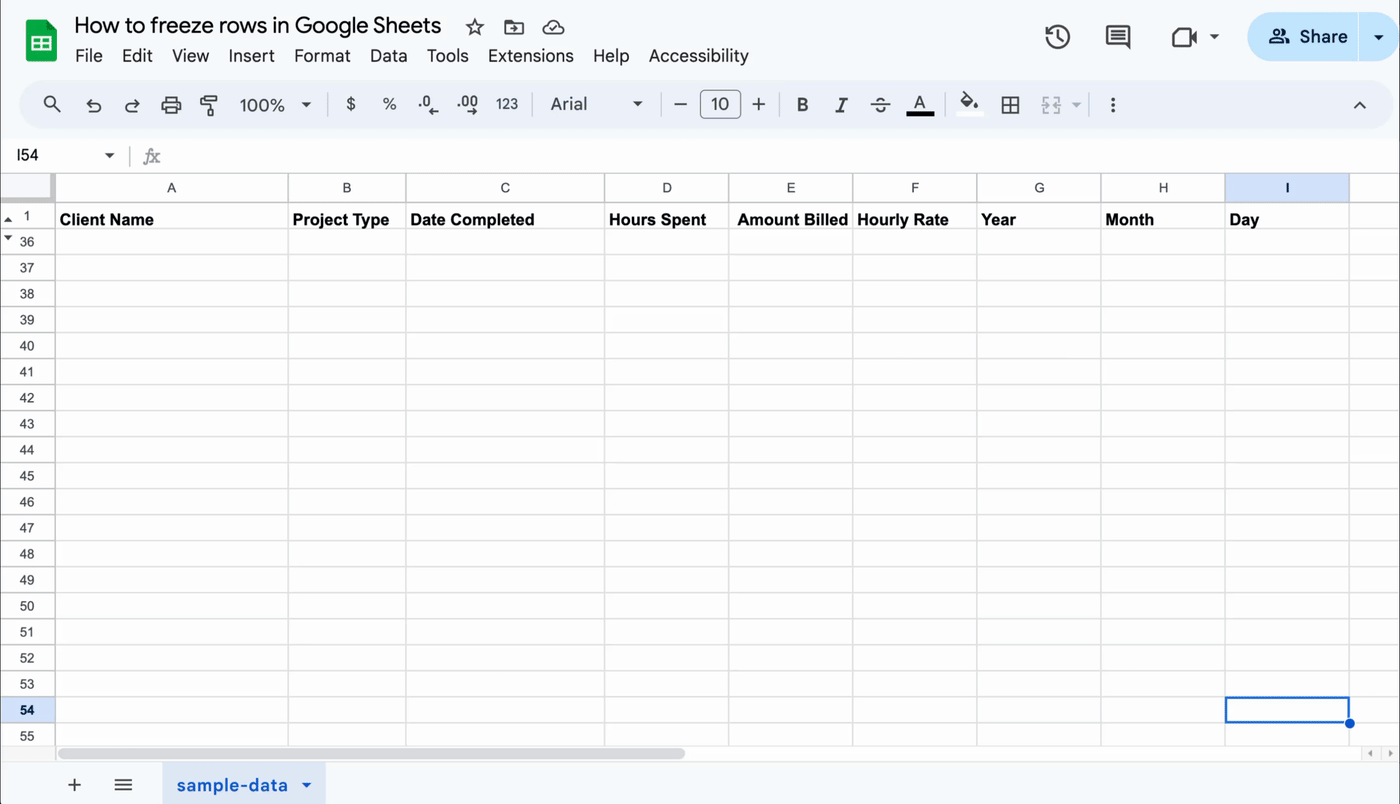Start a video call with camera icon

pos(1185,37)
